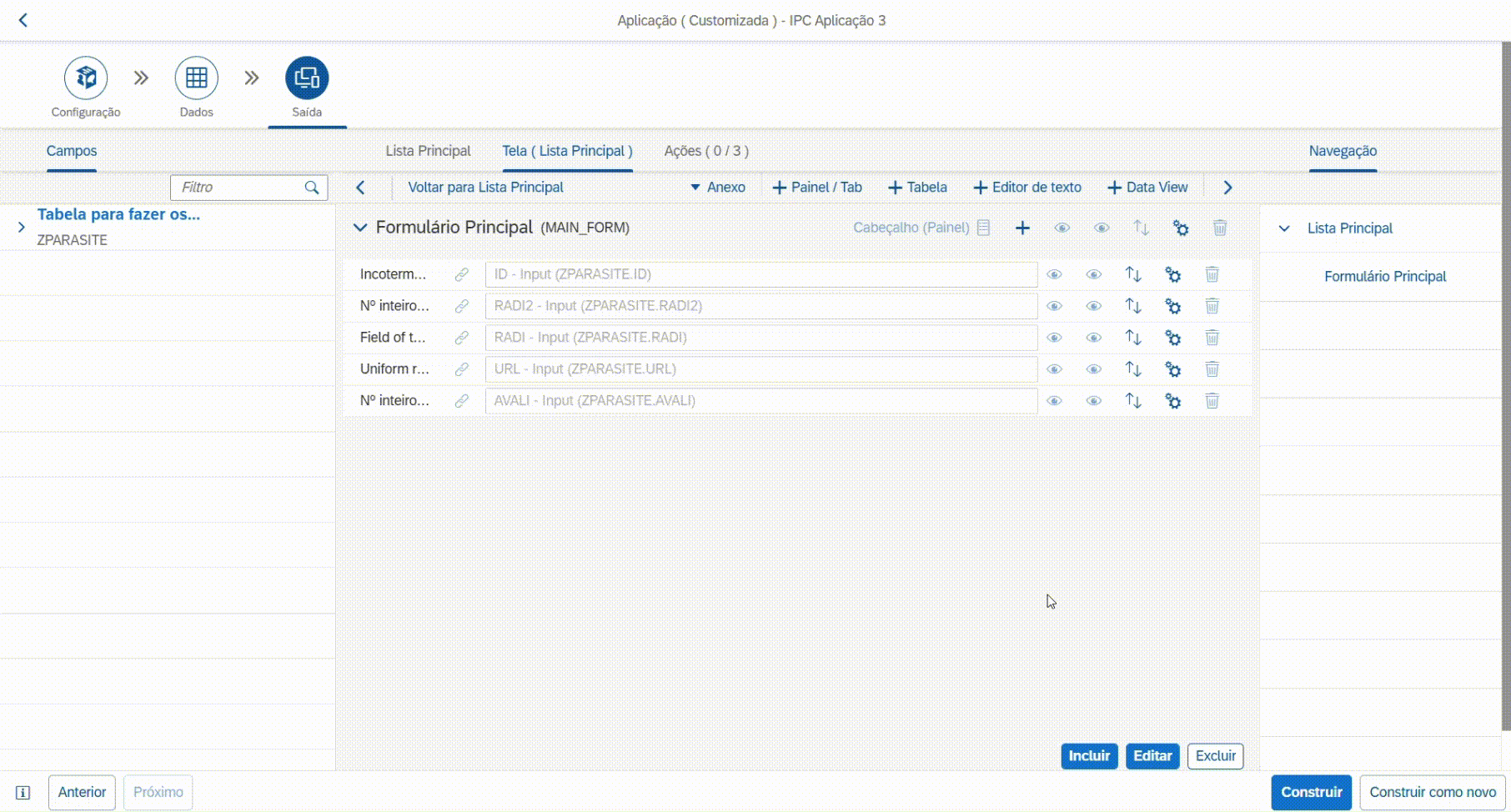
Task: Toggle first eye visibility for the ID field
Action: 1054,274
